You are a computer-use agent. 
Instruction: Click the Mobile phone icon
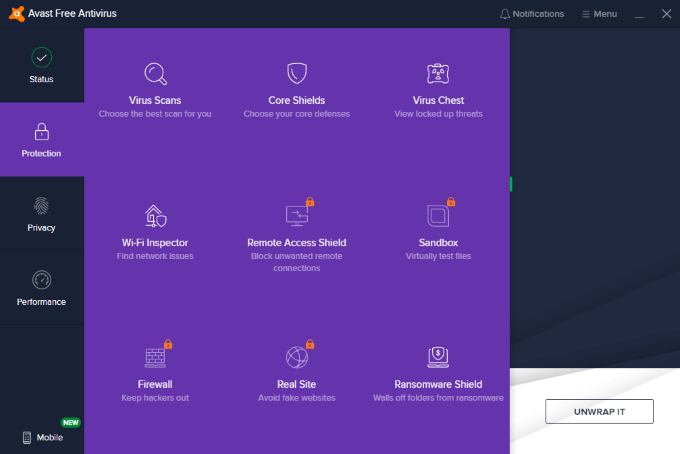tap(27, 438)
